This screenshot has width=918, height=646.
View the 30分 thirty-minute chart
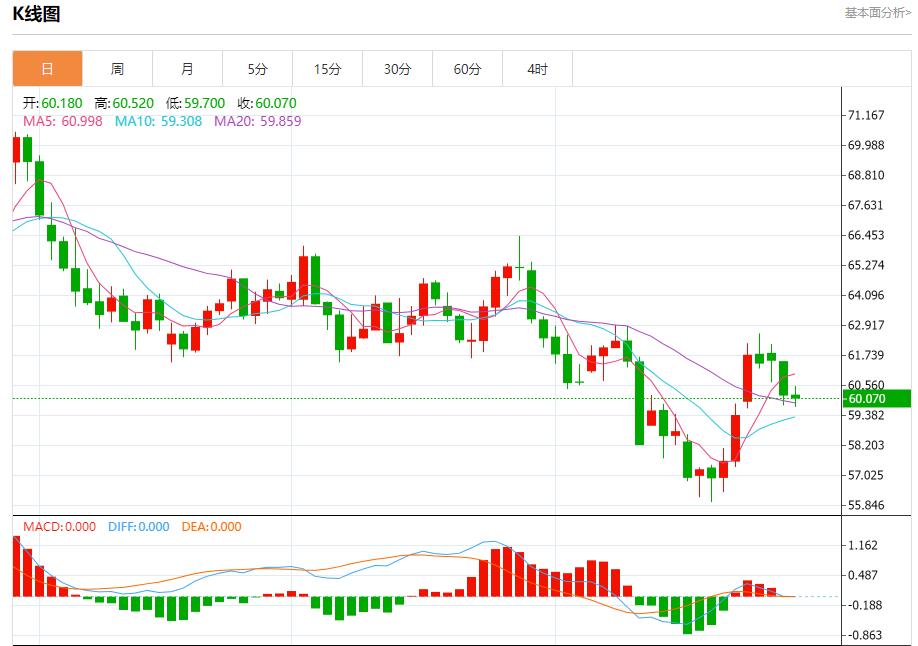pos(396,68)
